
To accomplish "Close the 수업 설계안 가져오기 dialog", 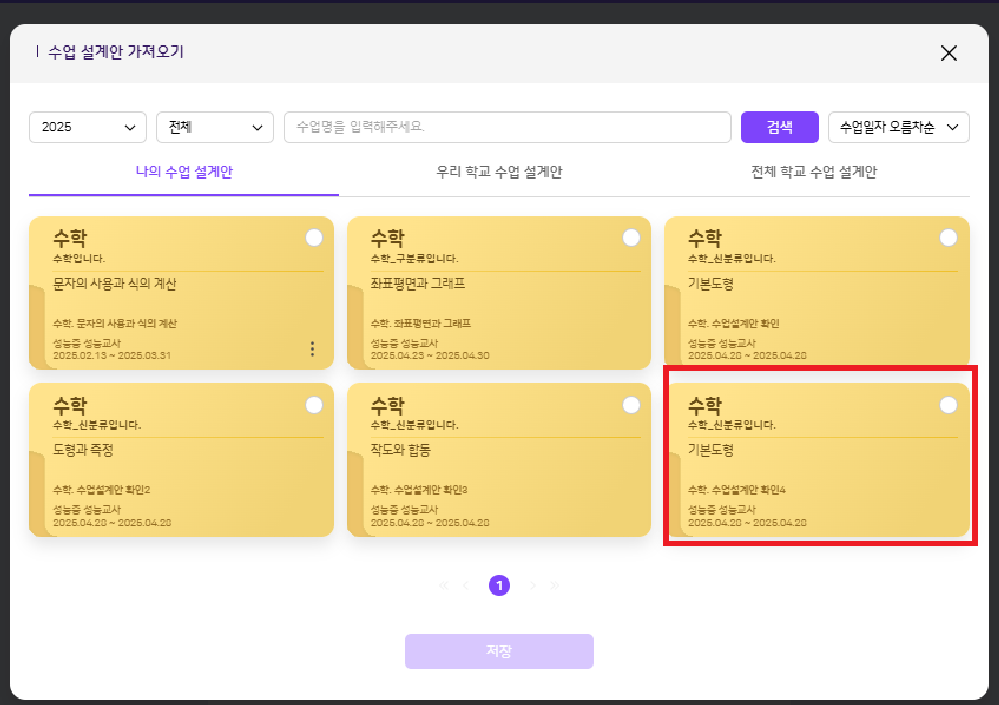I will (948, 53).
